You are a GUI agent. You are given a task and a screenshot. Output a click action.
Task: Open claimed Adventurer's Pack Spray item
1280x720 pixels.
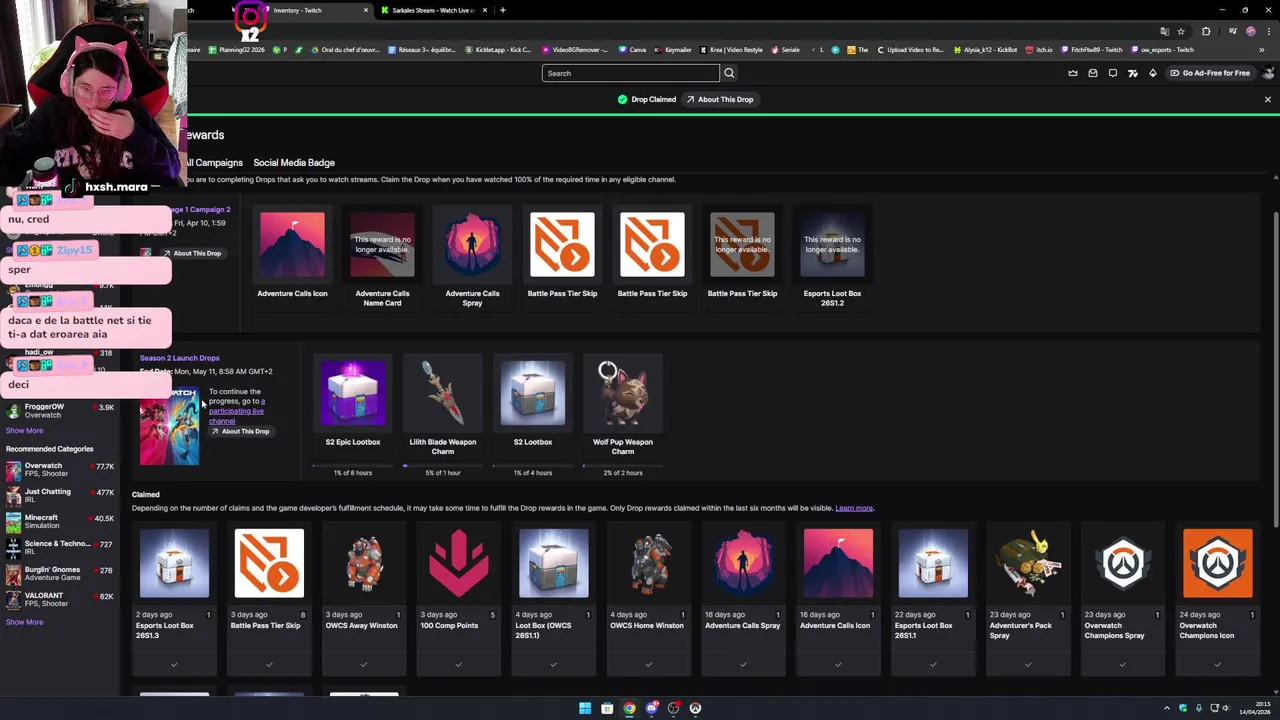click(1027, 563)
